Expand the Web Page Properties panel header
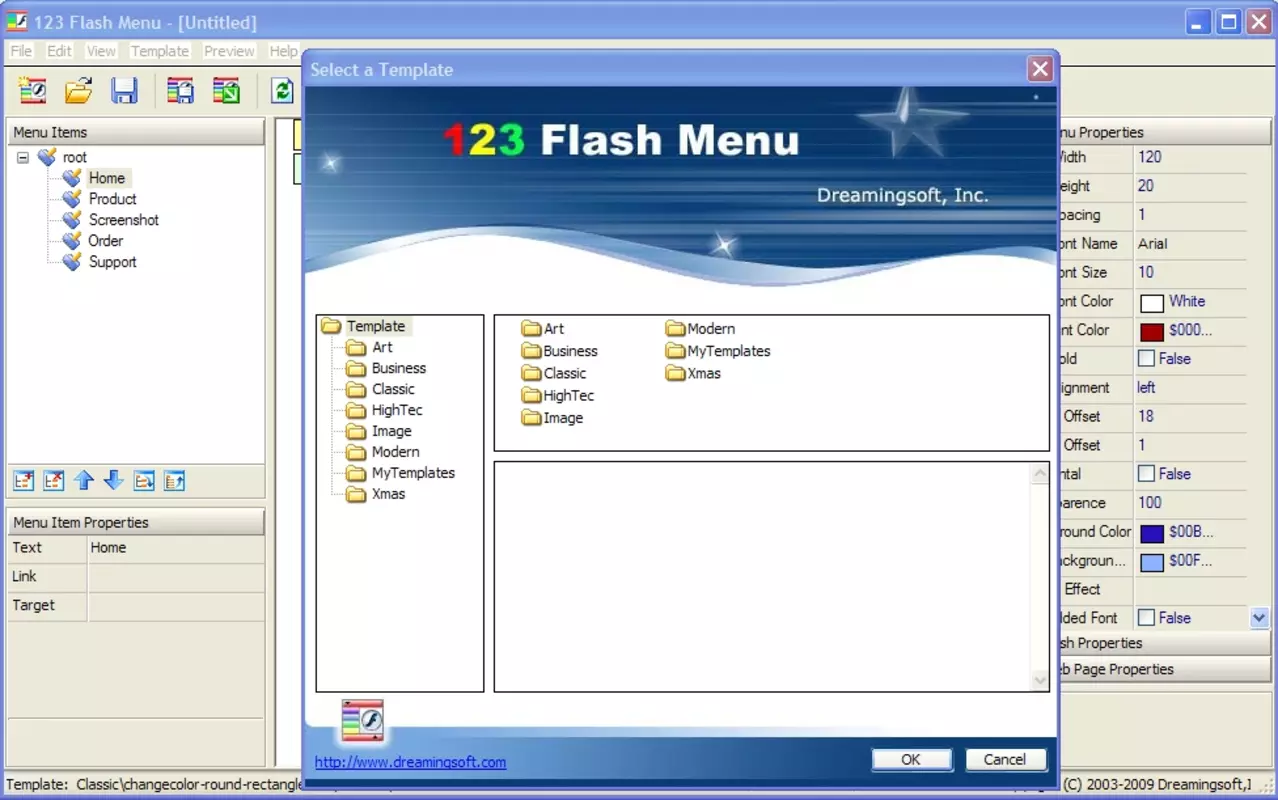This screenshot has height=800, width=1278. [x=1165, y=669]
